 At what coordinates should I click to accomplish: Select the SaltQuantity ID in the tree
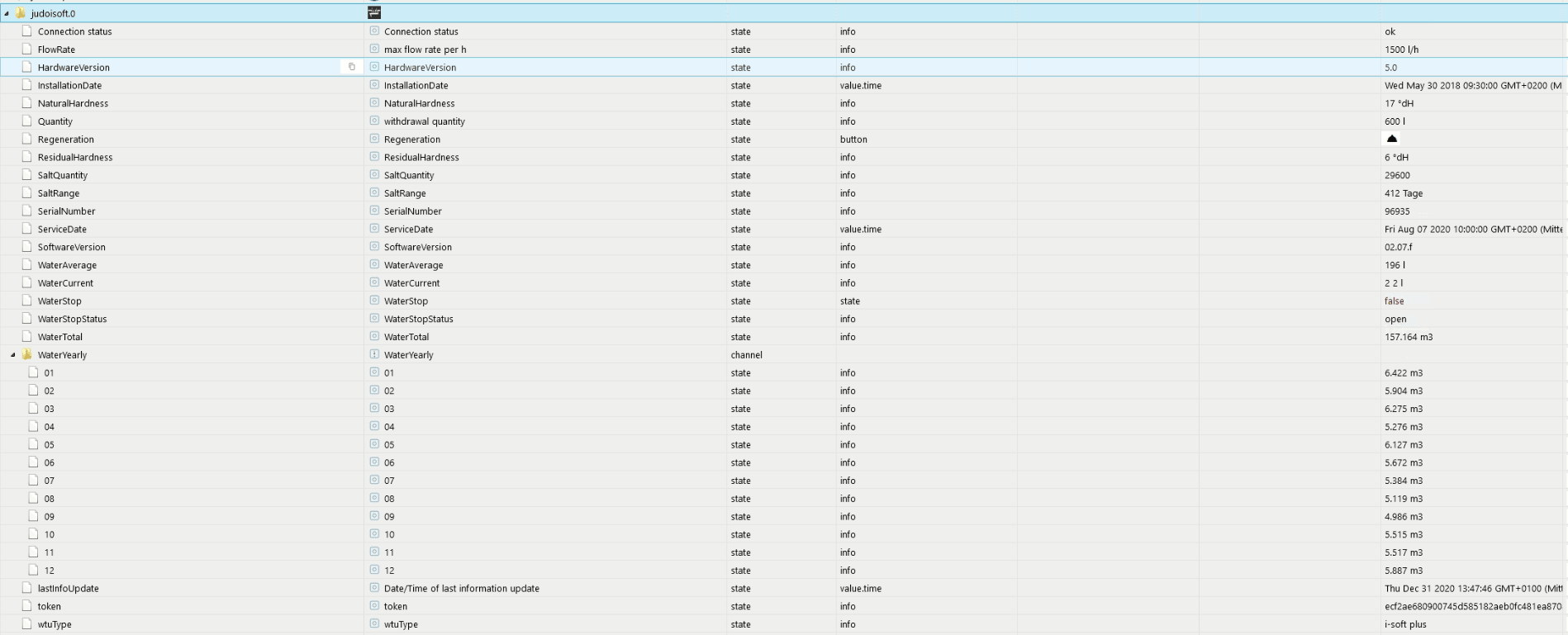(63, 175)
